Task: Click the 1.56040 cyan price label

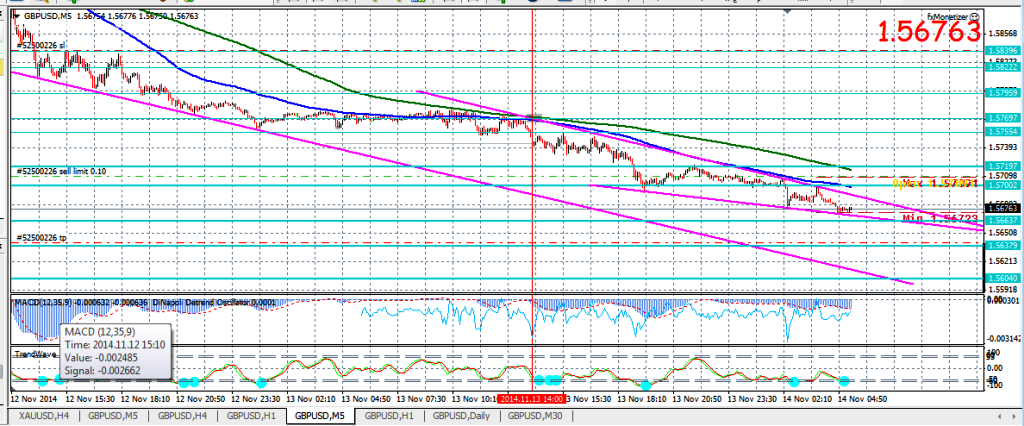Action: point(1002,278)
